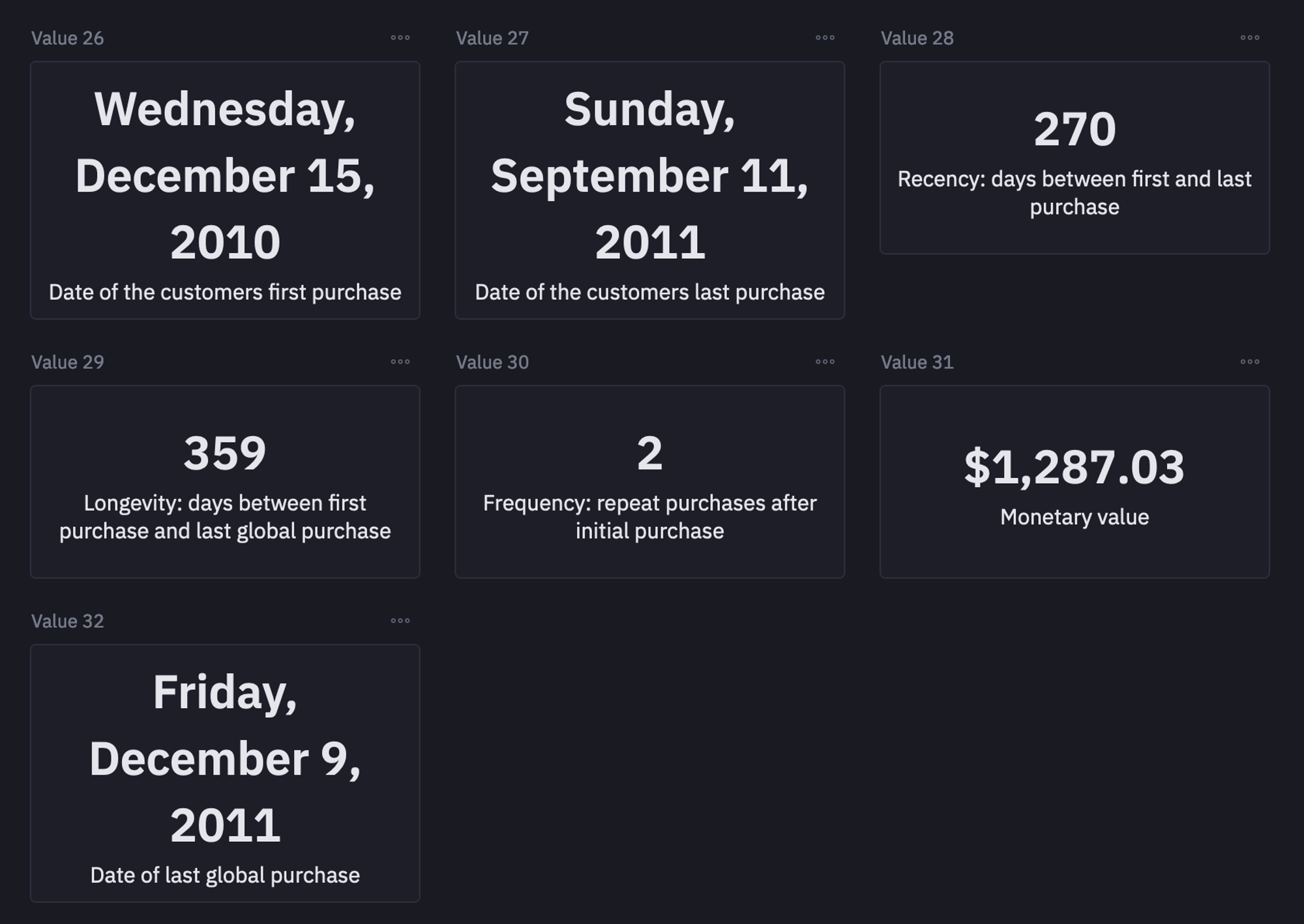Select the Recency 270 value card
Screen dimensions: 1304x924
[1074, 158]
